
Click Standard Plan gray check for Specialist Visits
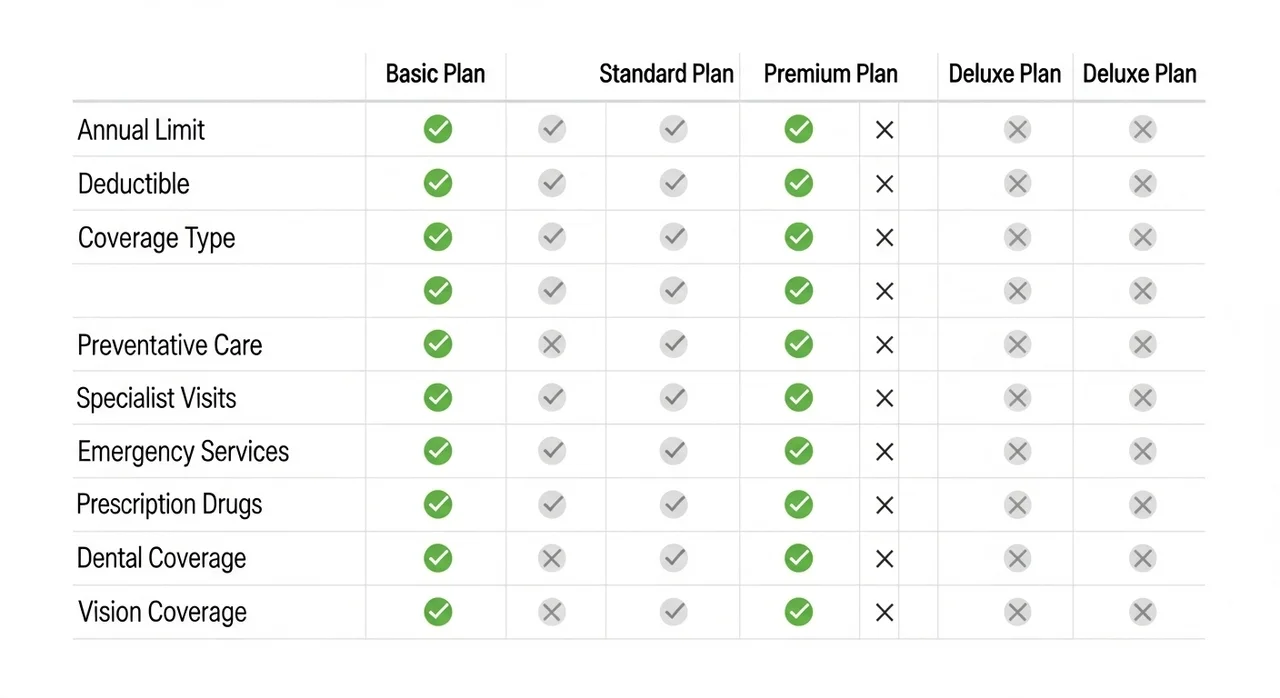point(673,398)
